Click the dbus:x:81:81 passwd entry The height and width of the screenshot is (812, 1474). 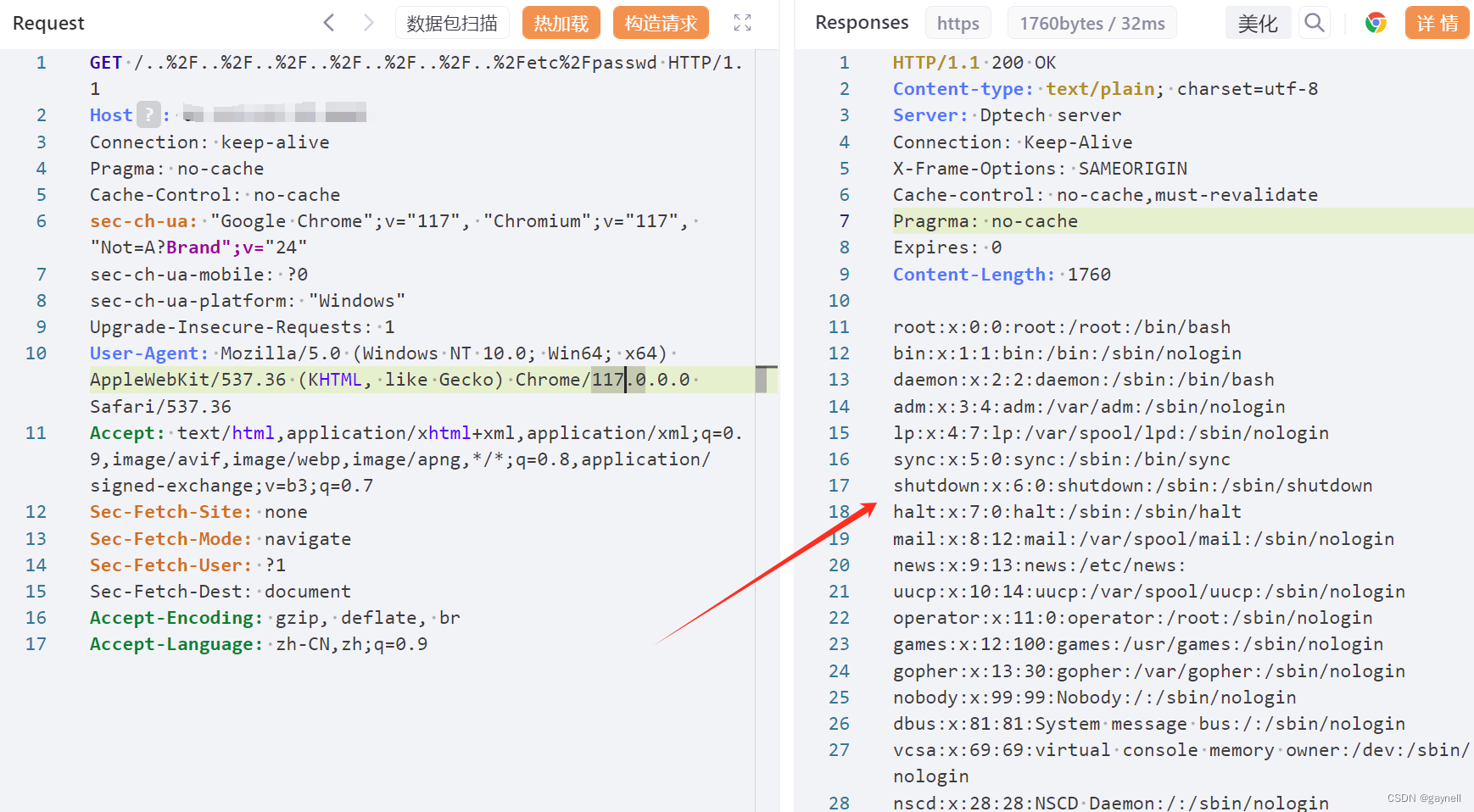pos(1149,723)
